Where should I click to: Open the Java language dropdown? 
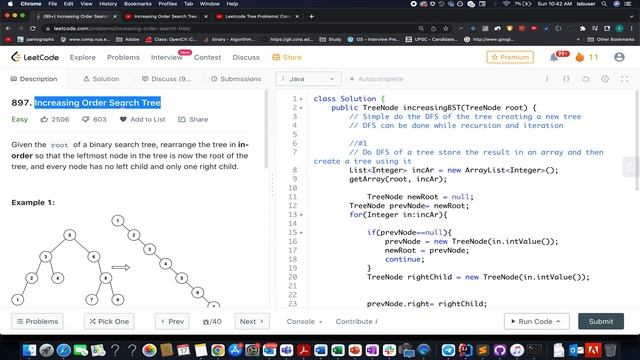(308, 79)
